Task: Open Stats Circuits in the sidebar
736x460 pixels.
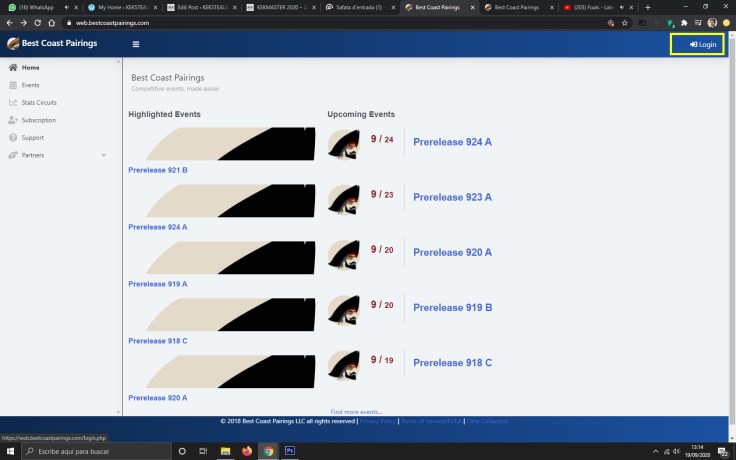Action: click(39, 102)
